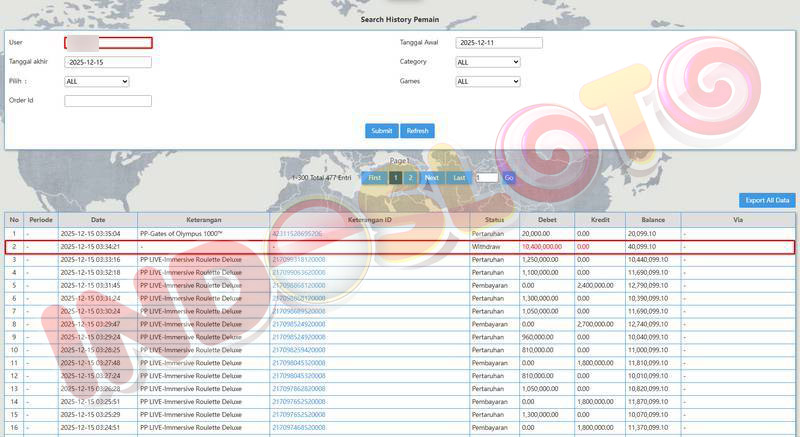Select page 2 in pagination
This screenshot has width=800, height=437.
click(410, 178)
